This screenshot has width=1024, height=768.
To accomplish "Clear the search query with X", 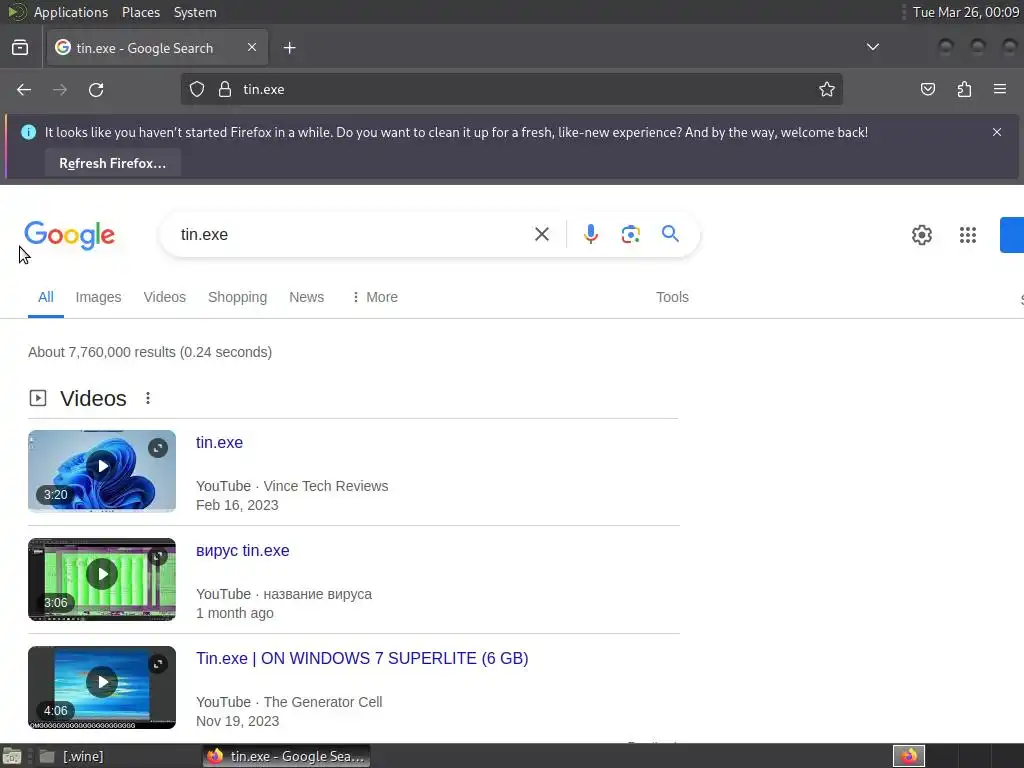I will [542, 234].
